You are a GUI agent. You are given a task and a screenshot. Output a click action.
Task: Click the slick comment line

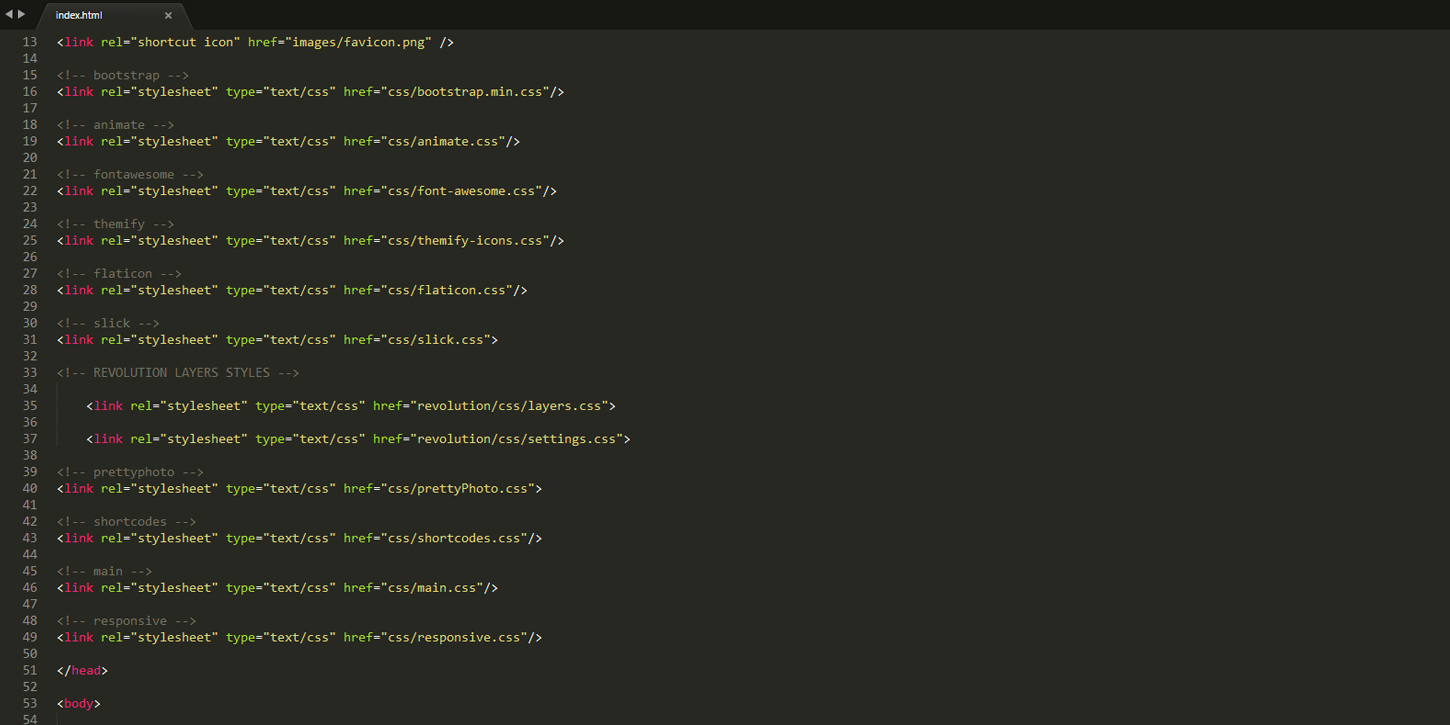[x=108, y=323]
